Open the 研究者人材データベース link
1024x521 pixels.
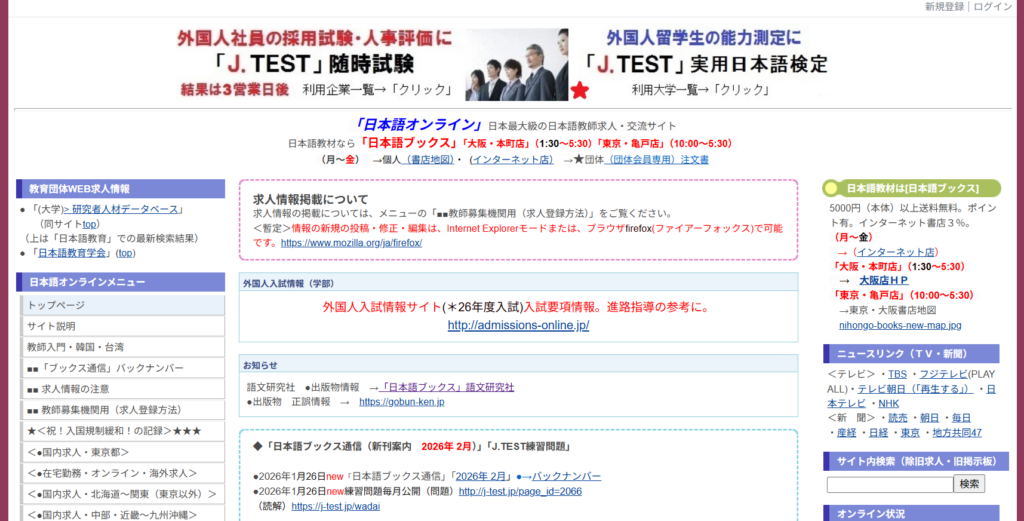click(x=123, y=209)
